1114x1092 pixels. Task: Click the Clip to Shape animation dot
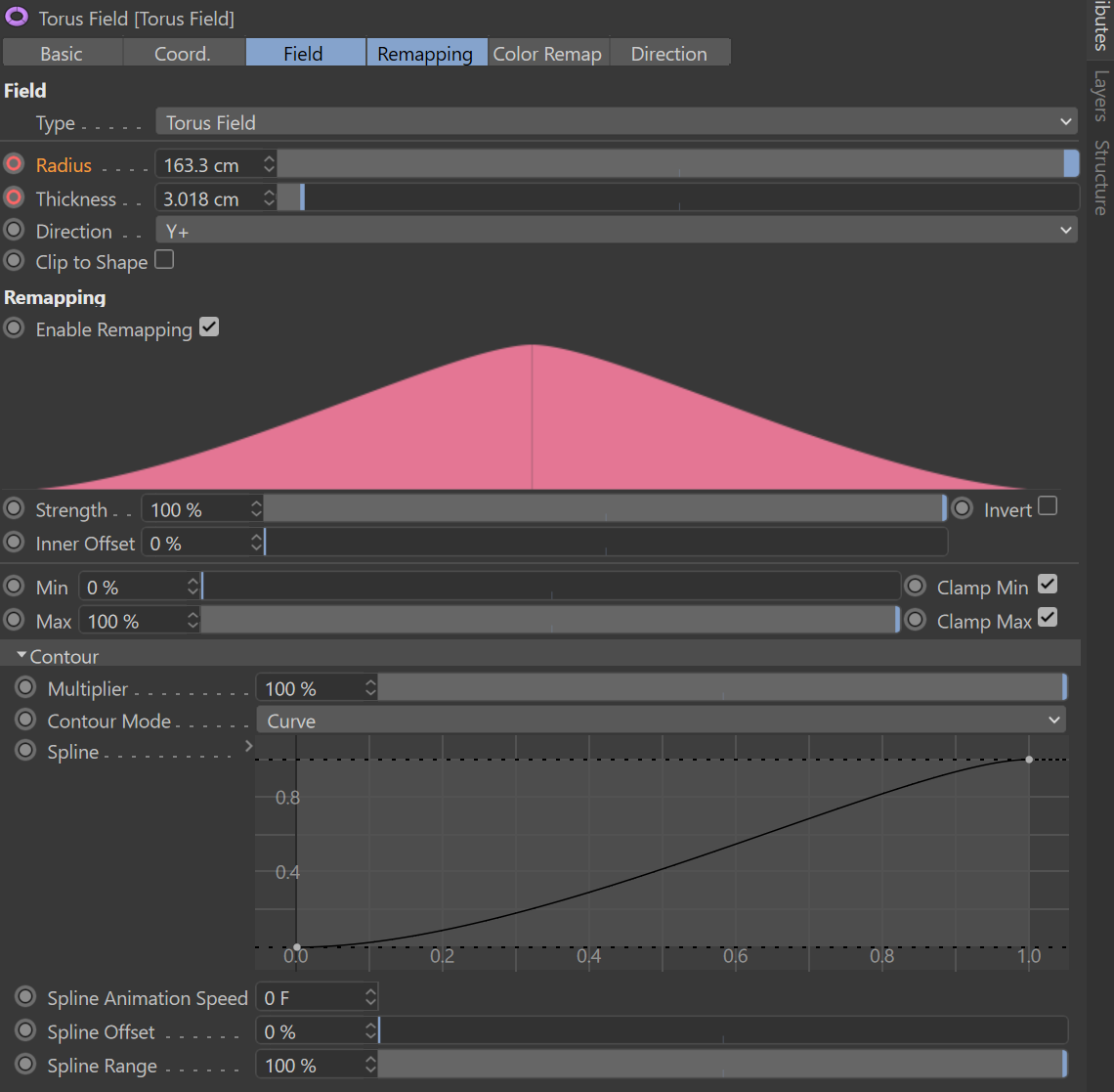[x=14, y=261]
